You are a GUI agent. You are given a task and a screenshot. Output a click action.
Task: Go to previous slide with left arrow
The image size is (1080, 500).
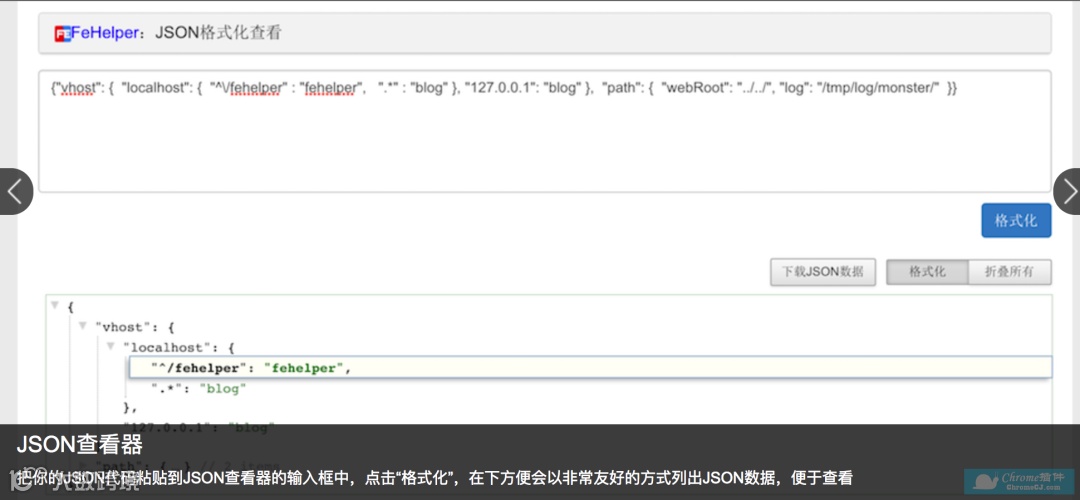pyautogui.click(x=16, y=191)
